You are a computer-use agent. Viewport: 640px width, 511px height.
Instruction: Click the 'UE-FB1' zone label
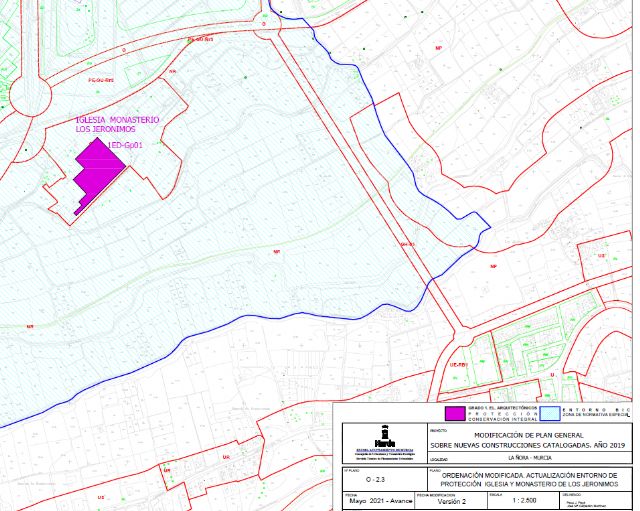(x=460, y=366)
